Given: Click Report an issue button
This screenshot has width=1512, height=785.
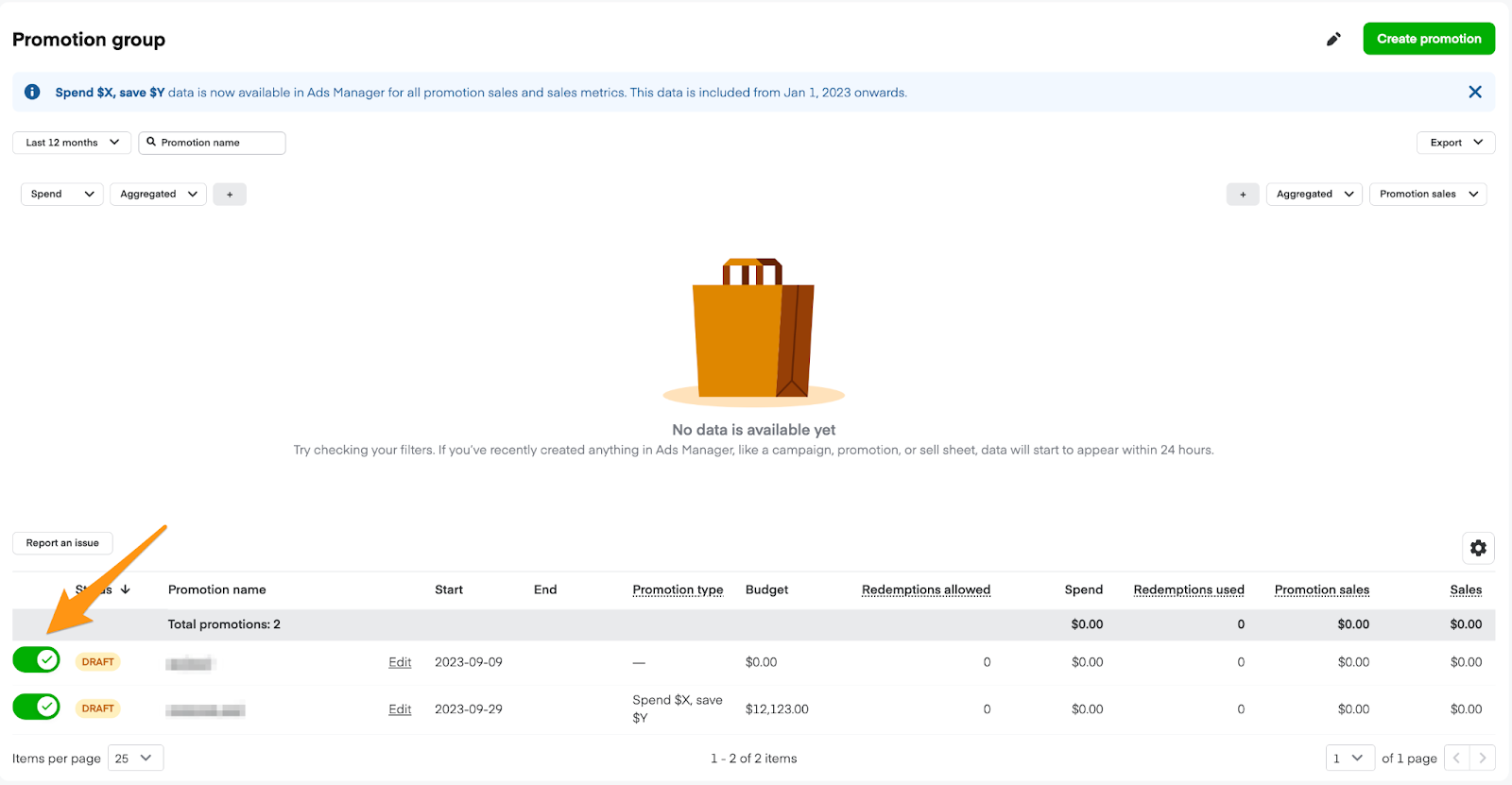Looking at the screenshot, I should [x=62, y=543].
